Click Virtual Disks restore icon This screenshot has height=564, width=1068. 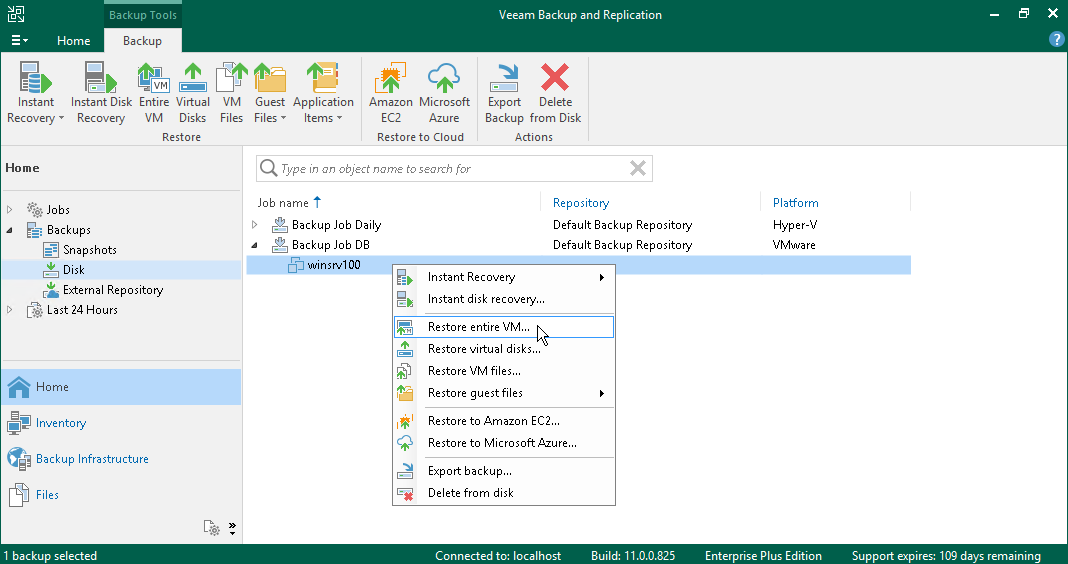[x=193, y=93]
